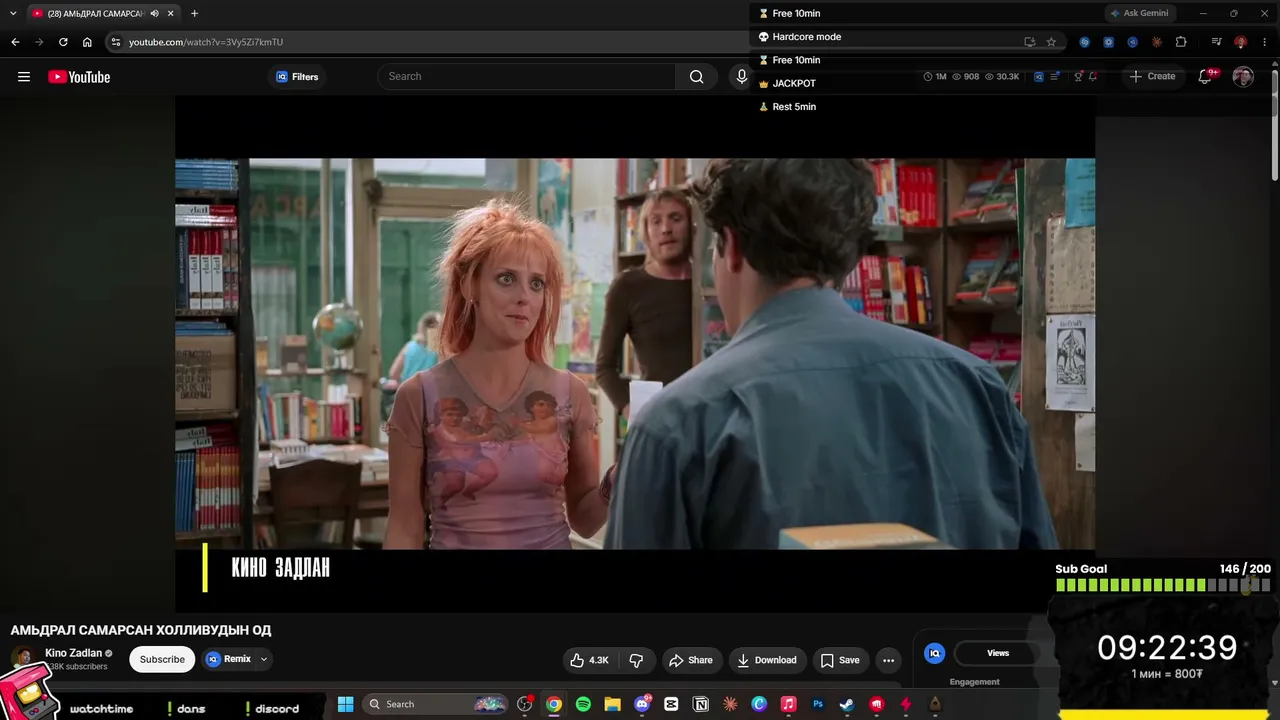Open the tab search dropdown arrow
The image size is (1280, 720).
(x=13, y=13)
